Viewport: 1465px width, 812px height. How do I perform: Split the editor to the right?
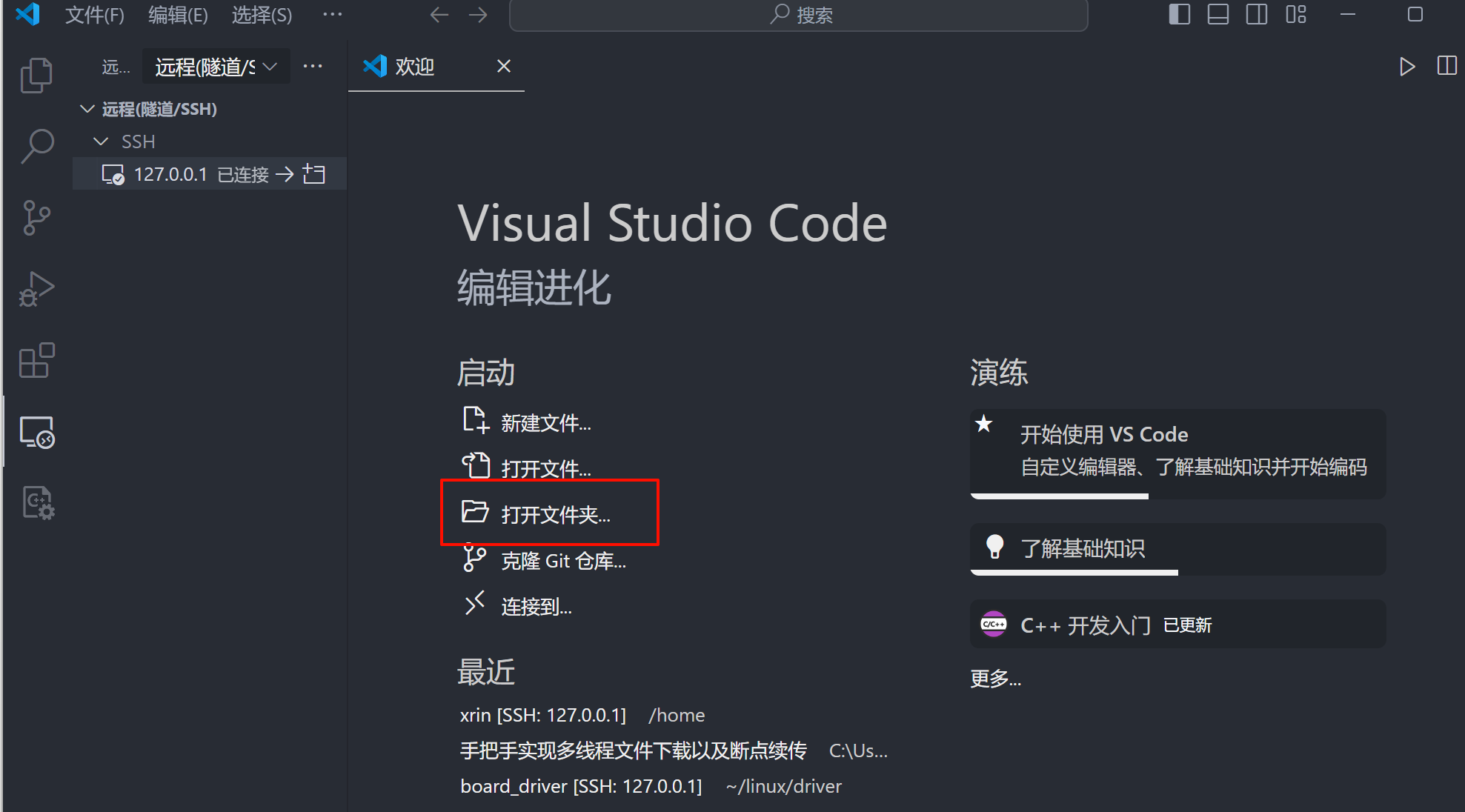(x=1446, y=66)
